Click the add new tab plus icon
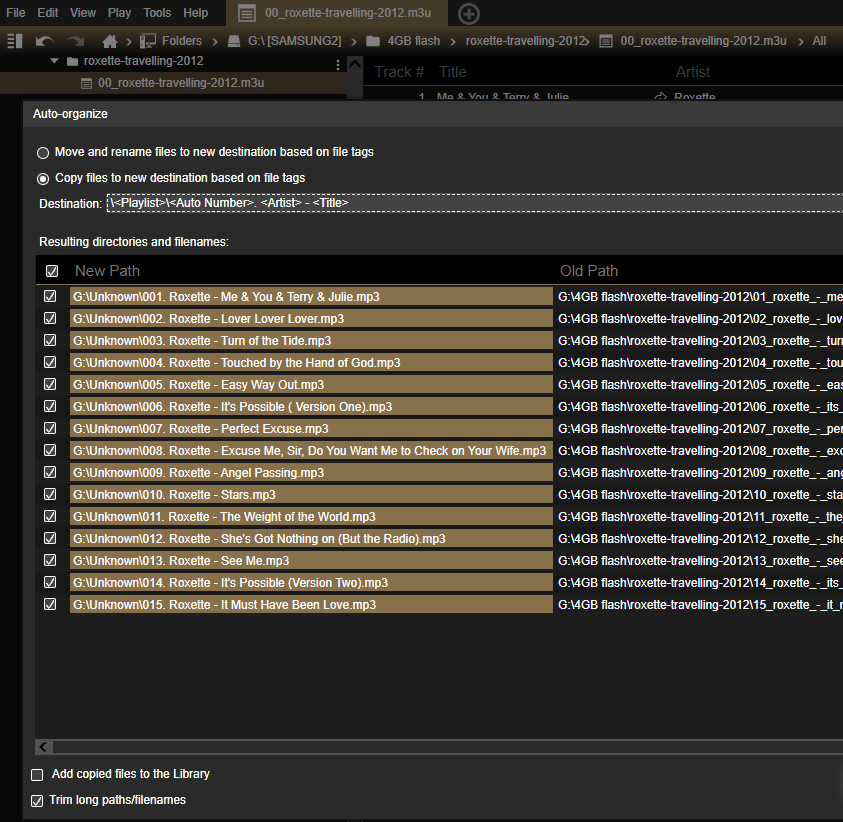This screenshot has width=843, height=822. point(468,14)
